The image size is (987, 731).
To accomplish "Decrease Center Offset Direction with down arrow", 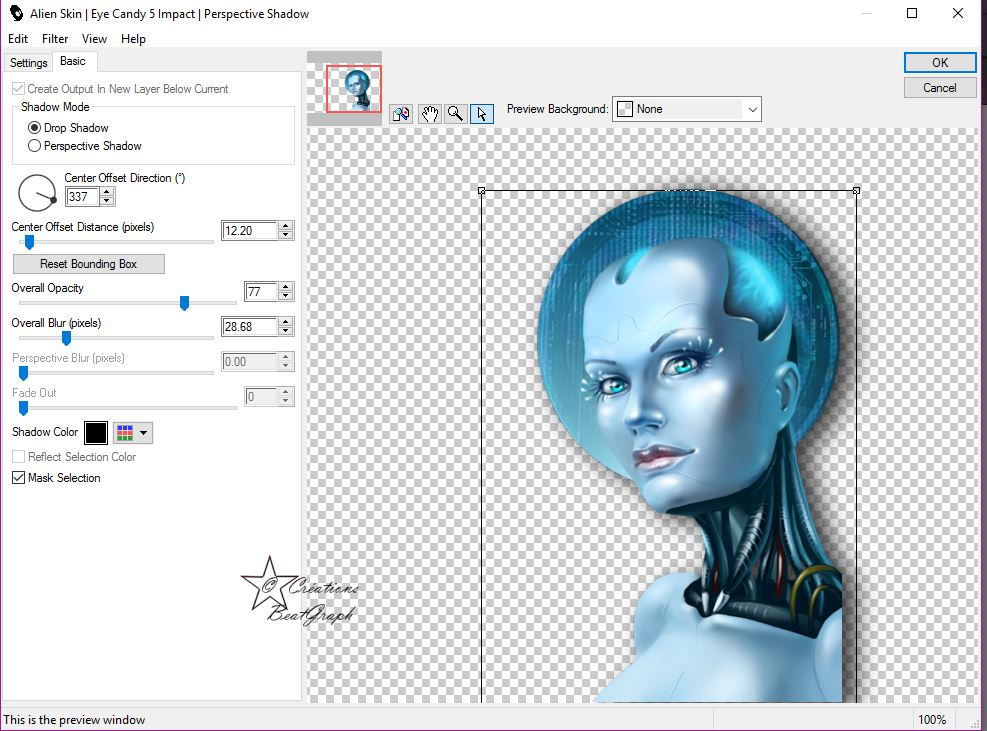I will 107,201.
